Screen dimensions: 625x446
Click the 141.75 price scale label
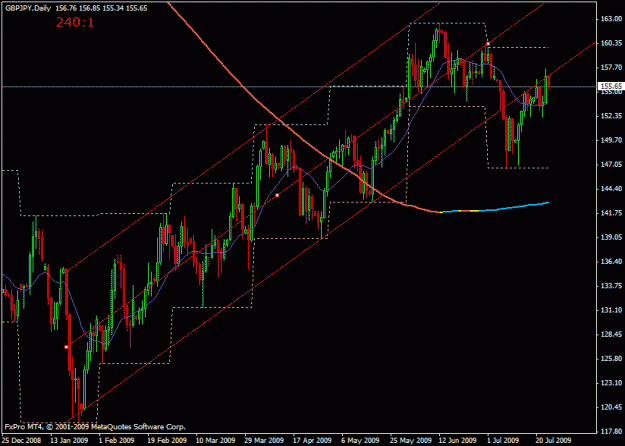click(611, 213)
